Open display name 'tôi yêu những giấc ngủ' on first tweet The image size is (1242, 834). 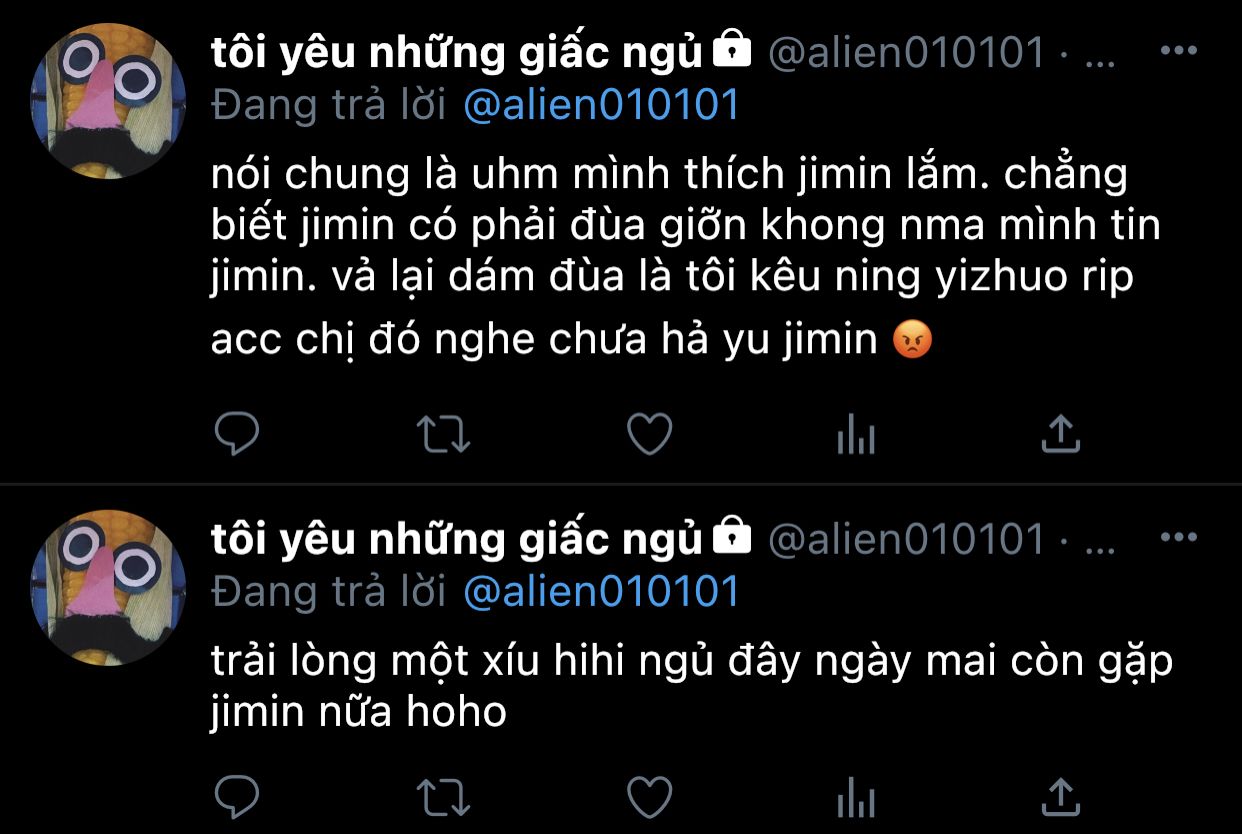pyautogui.click(x=457, y=54)
